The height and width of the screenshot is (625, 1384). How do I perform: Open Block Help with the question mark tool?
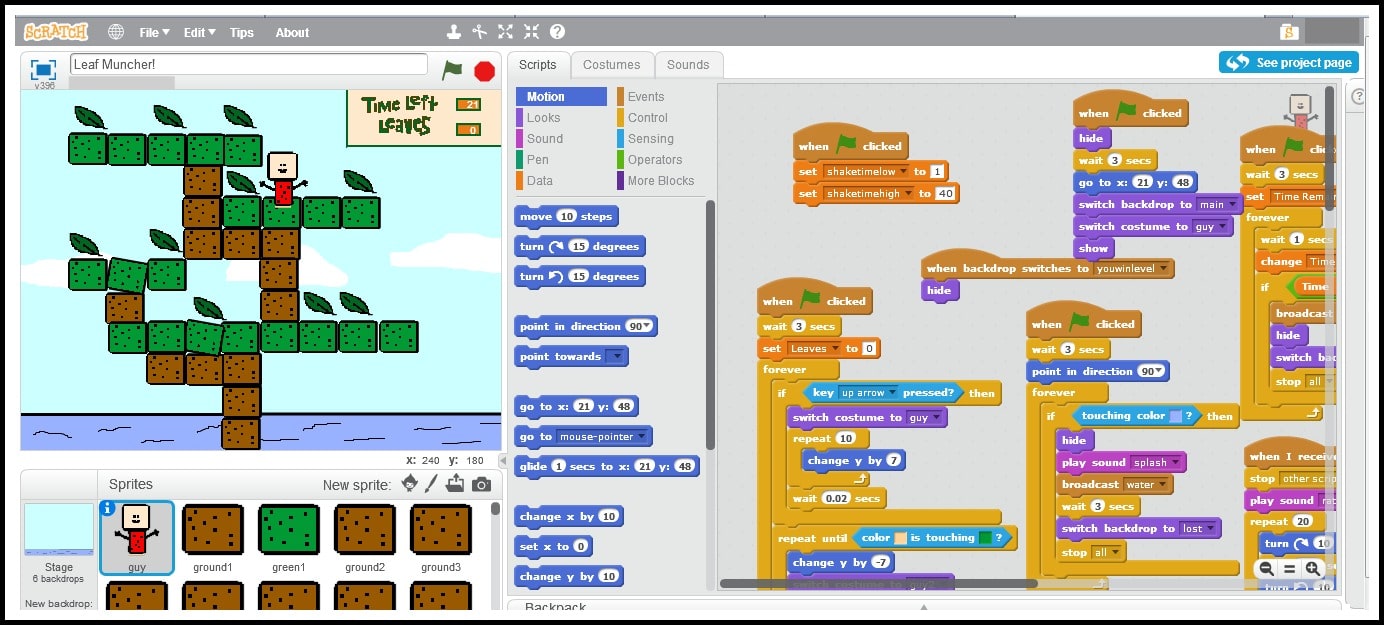(557, 31)
